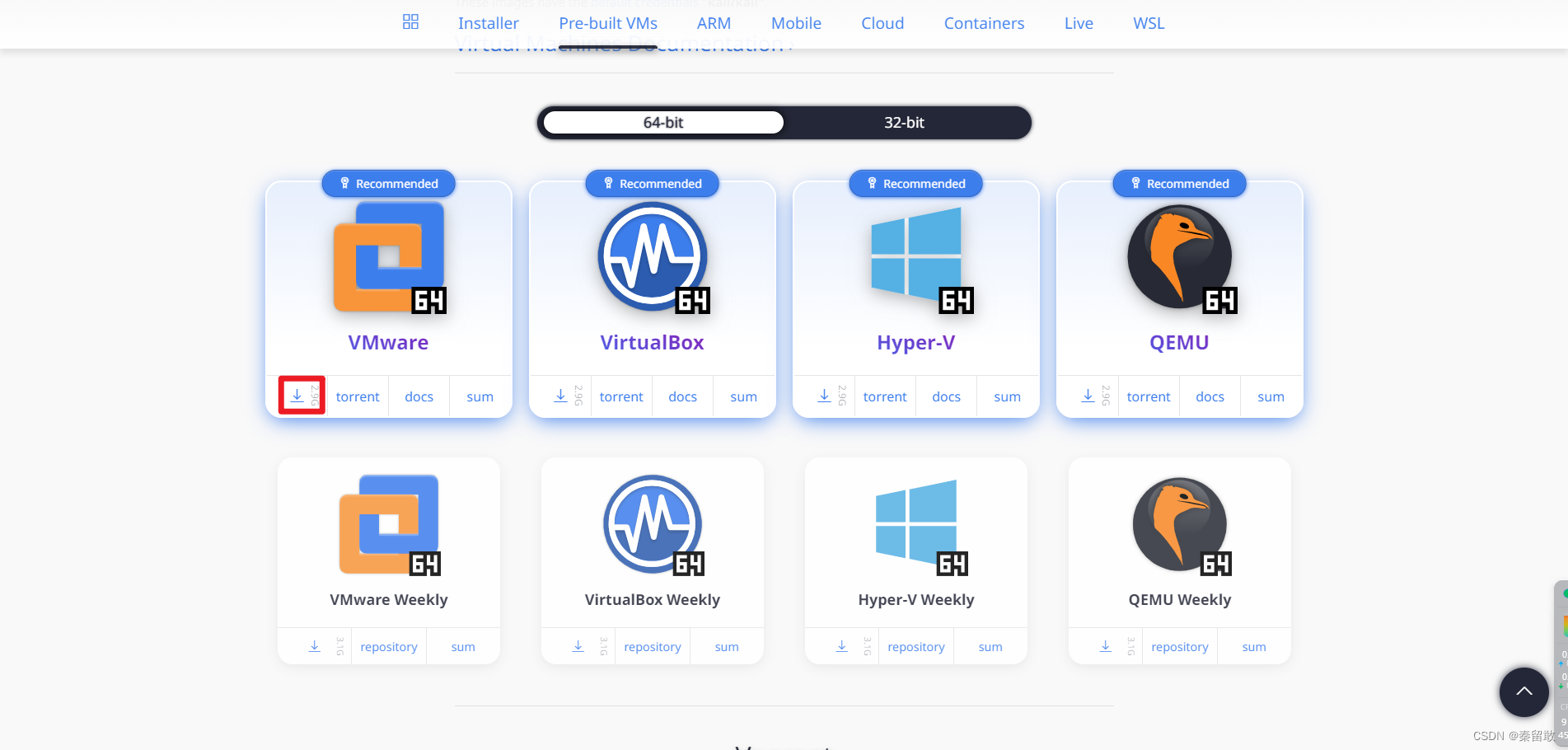Image resolution: width=1568 pixels, height=750 pixels.
Task: Click the VirtualBox Weekly heading
Action: point(653,600)
